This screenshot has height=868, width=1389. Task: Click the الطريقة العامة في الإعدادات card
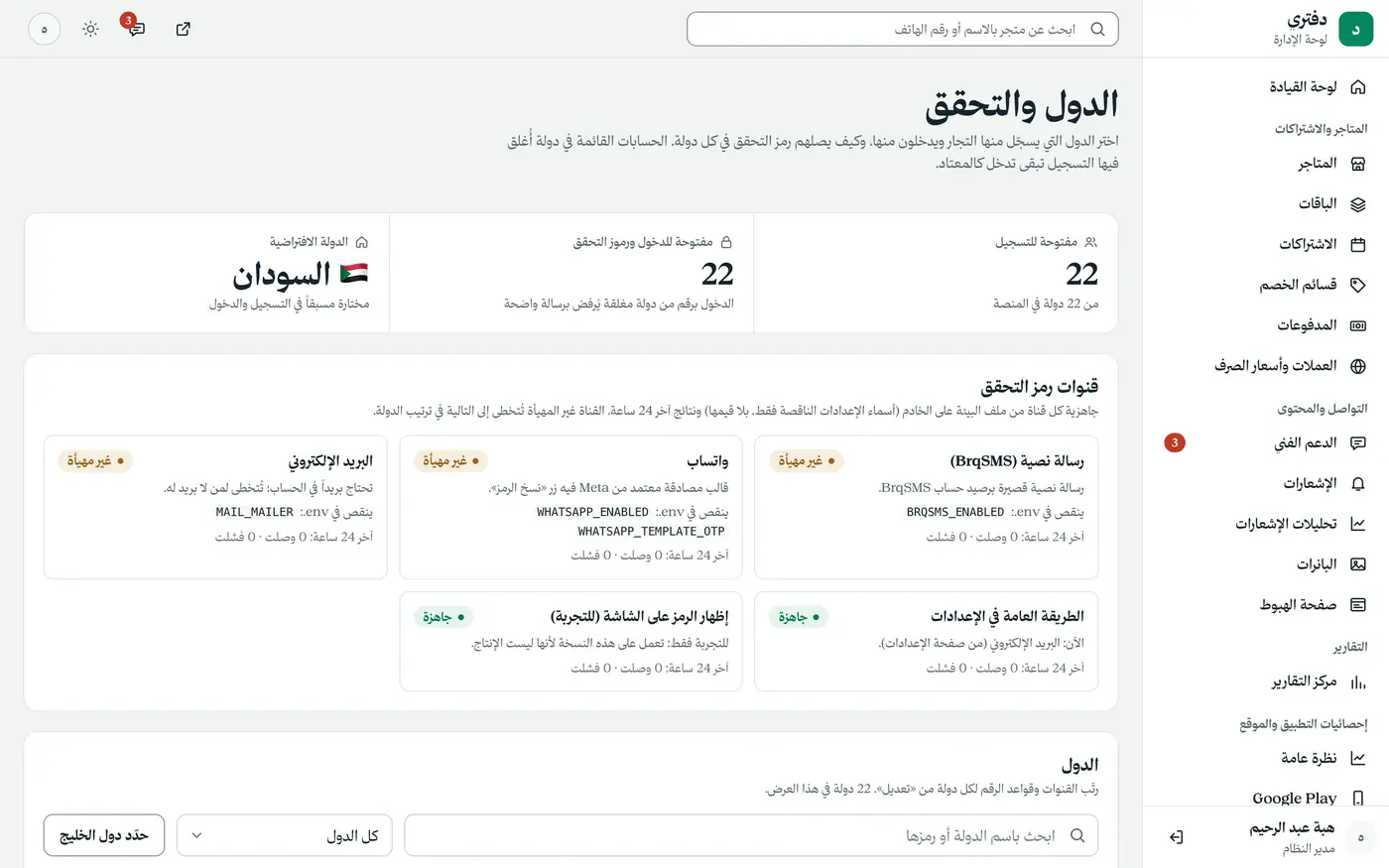926,642
